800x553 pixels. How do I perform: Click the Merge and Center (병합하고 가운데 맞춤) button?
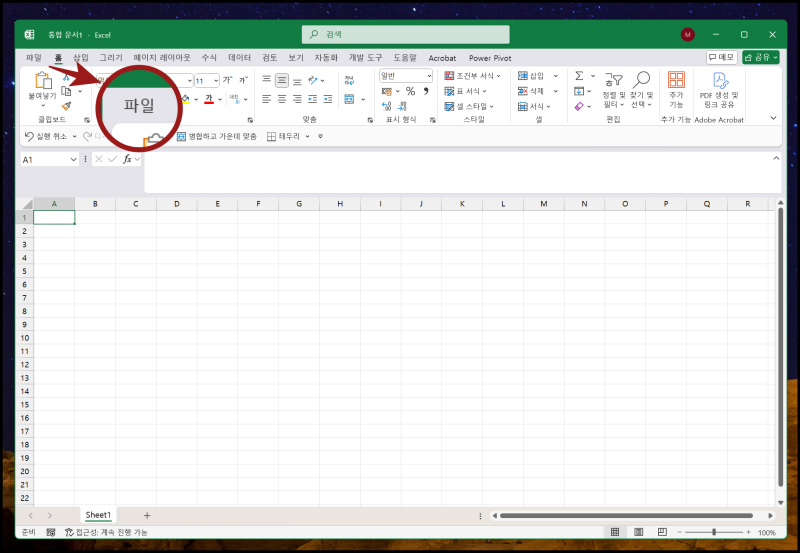[216, 136]
